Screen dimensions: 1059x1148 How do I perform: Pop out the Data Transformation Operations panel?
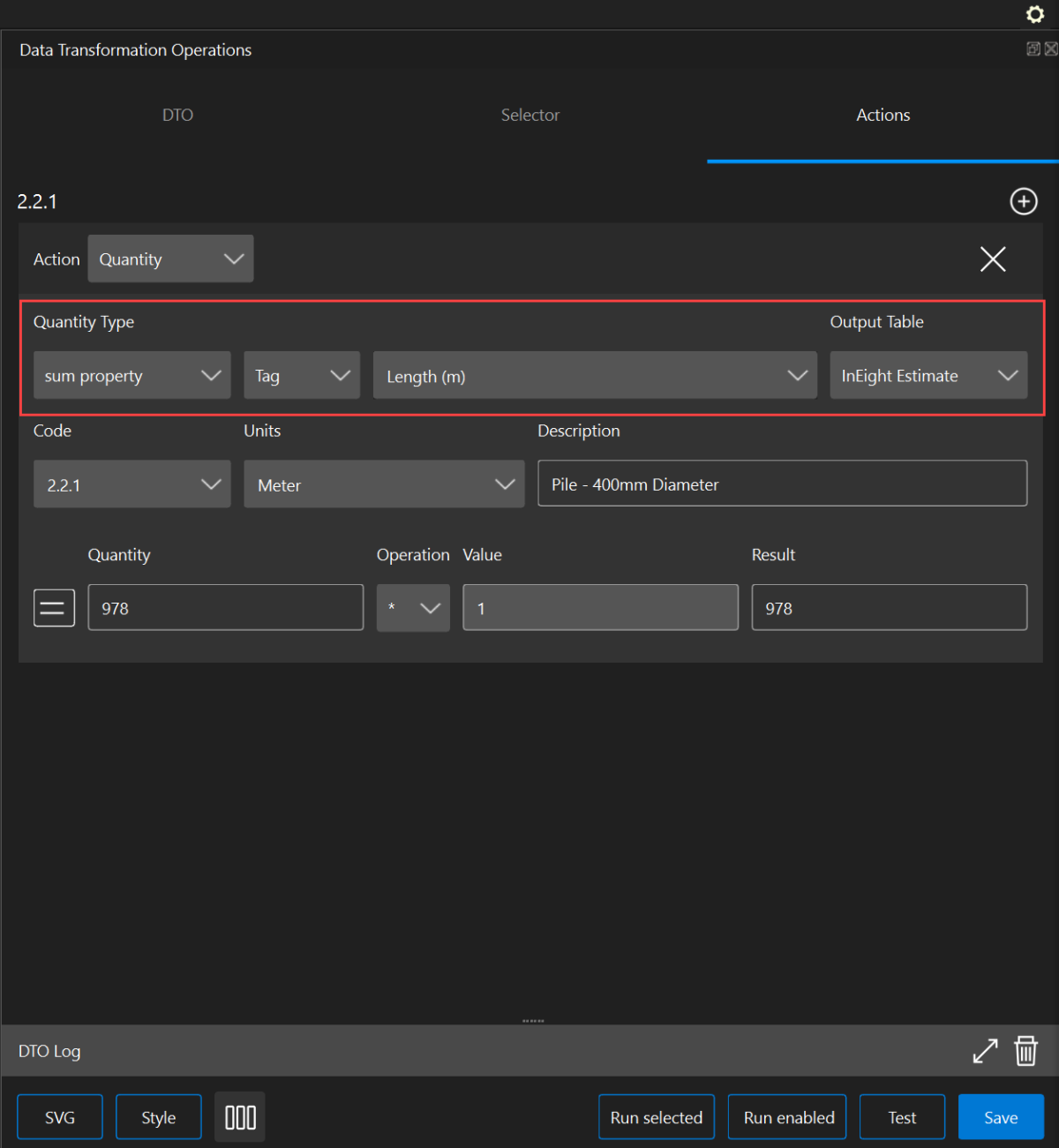click(1033, 49)
